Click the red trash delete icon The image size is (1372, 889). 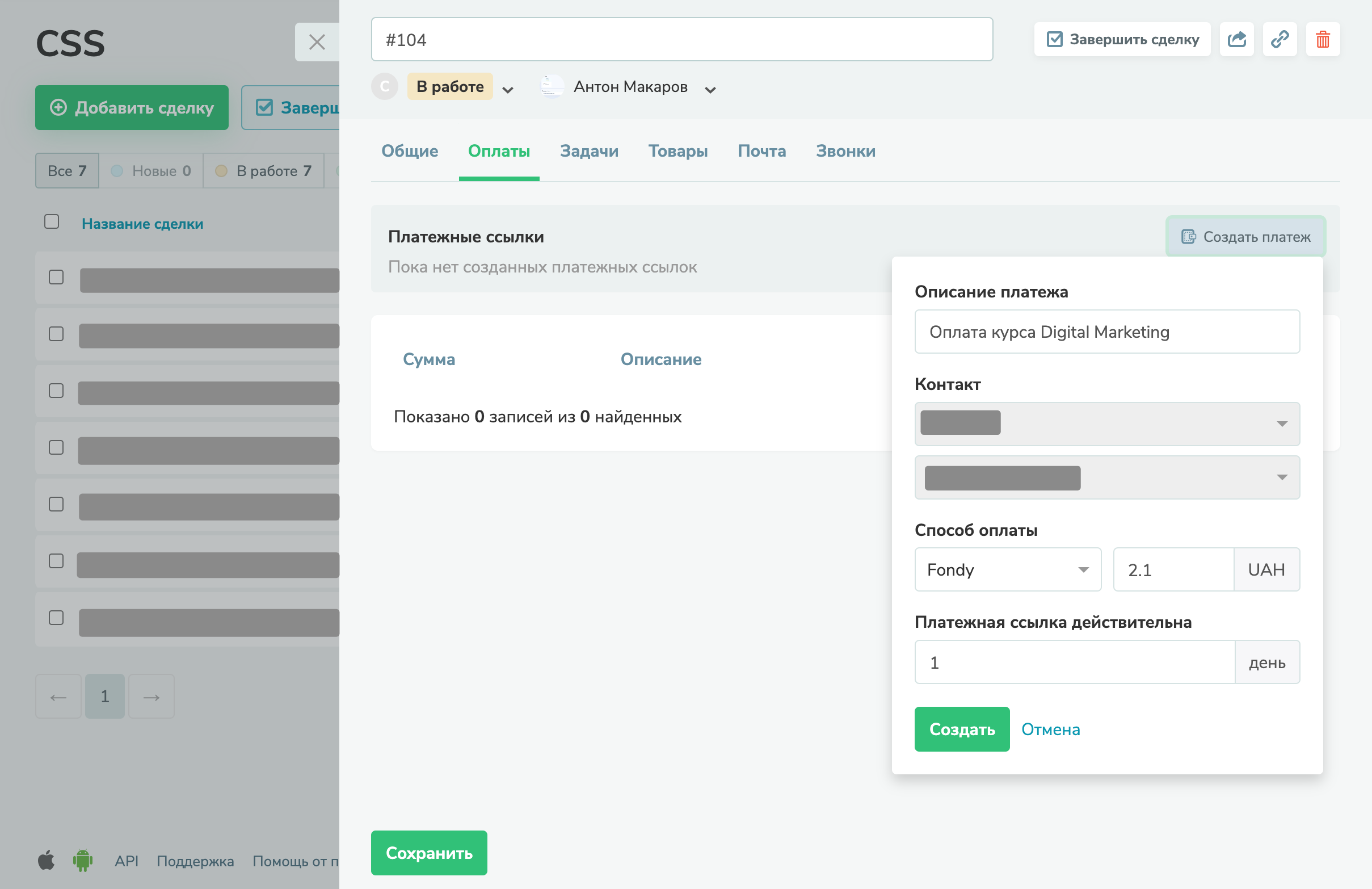tap(1323, 39)
